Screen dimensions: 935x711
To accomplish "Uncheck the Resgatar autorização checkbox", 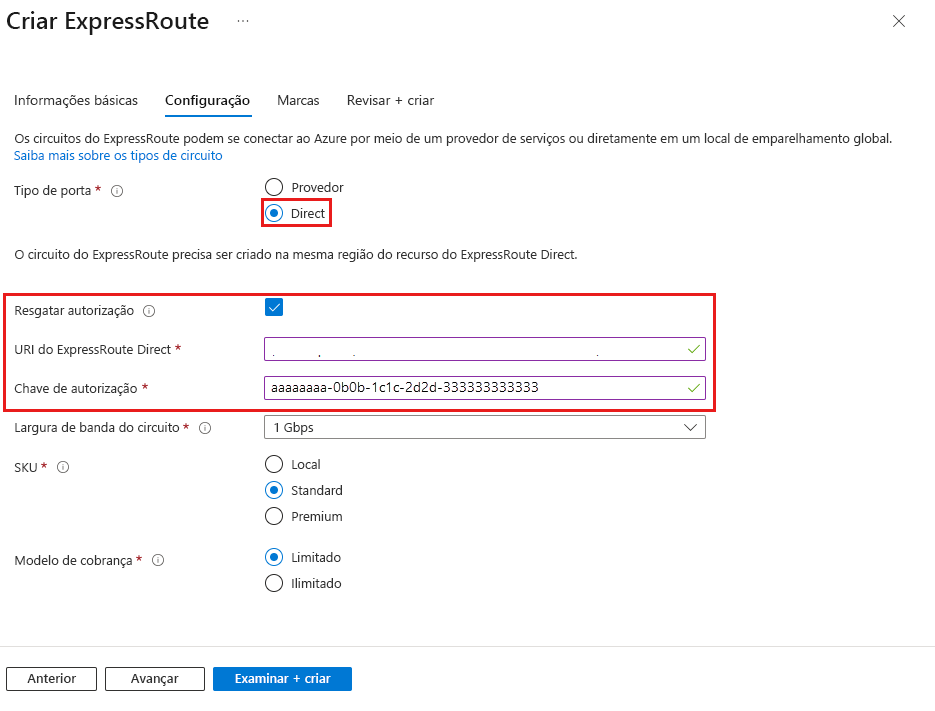I will (x=274, y=307).
